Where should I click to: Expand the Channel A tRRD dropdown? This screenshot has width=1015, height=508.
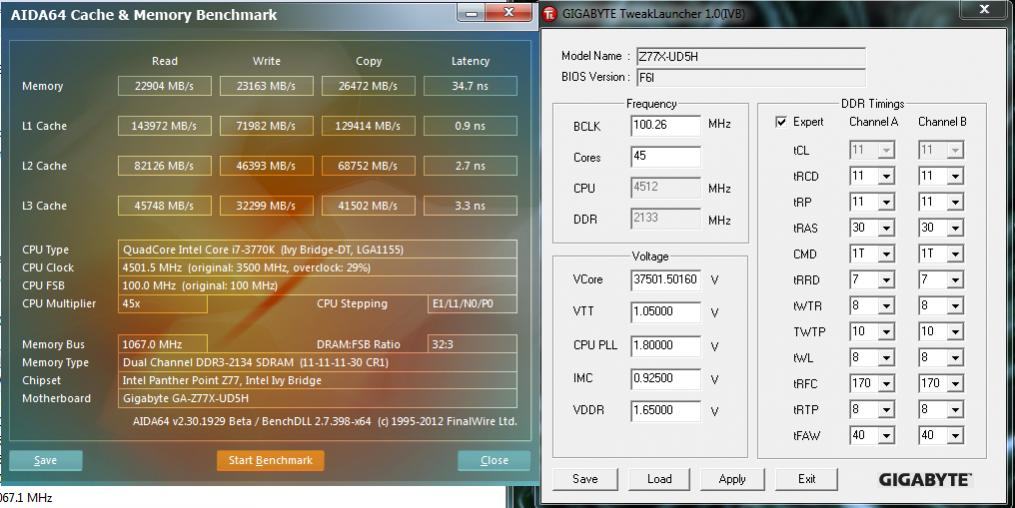coord(886,280)
